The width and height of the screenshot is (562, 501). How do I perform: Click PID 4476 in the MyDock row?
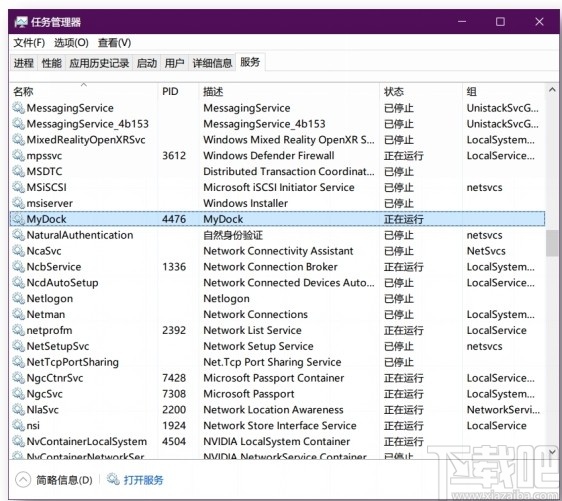(174, 219)
